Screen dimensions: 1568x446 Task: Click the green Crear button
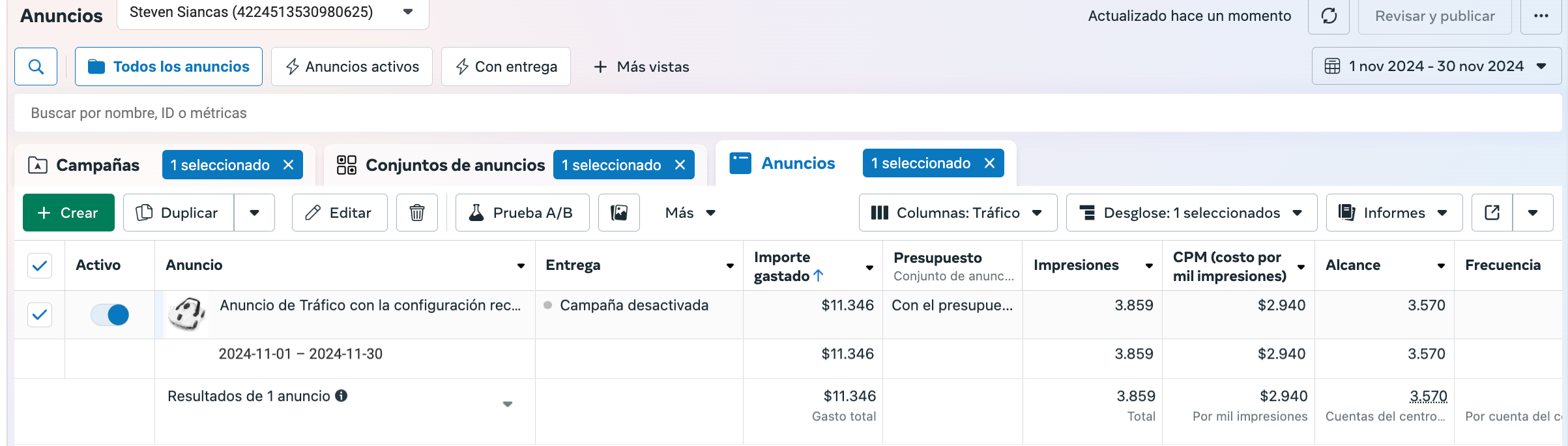(68, 213)
